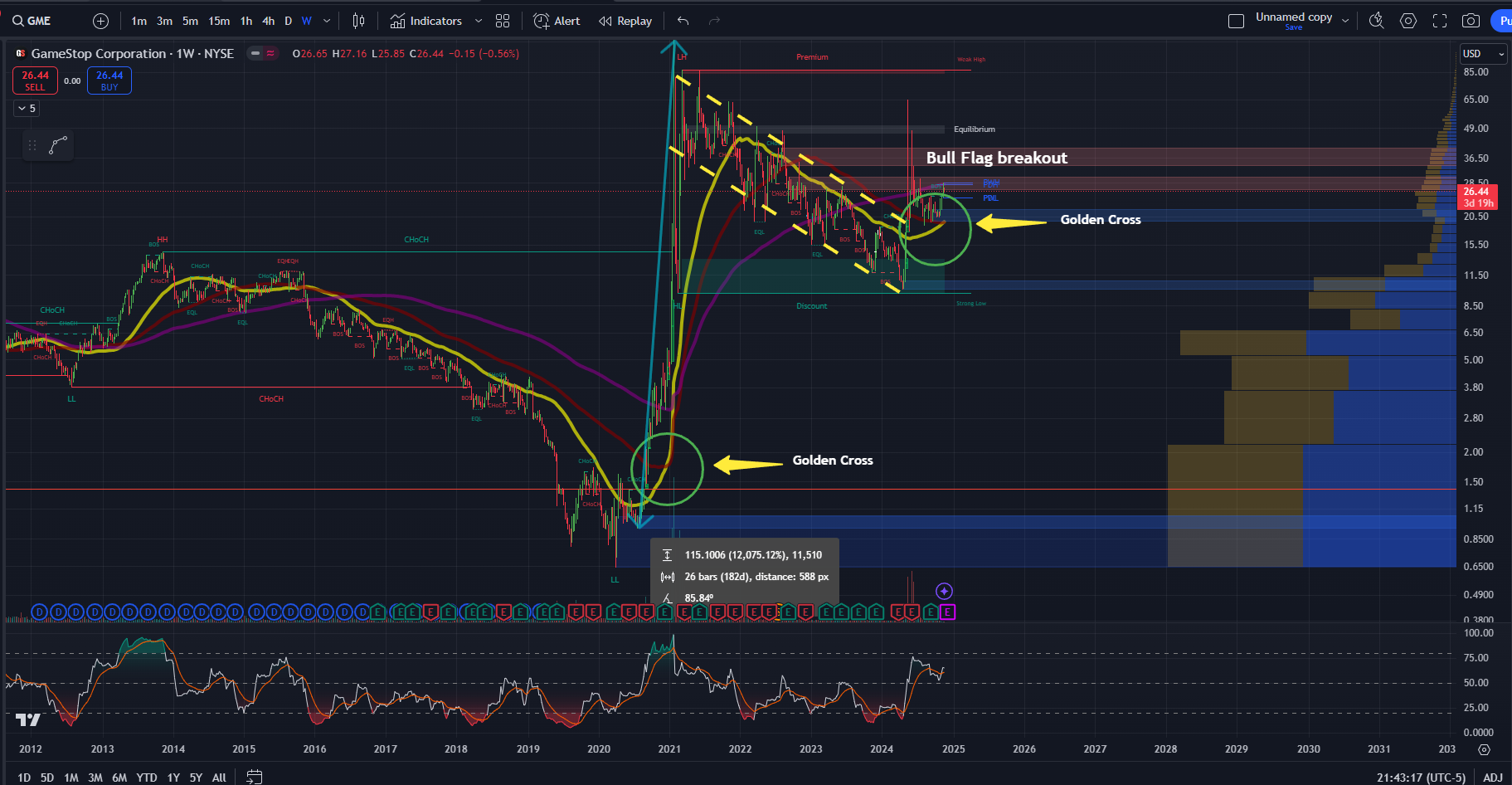Open the Replay mode
The image size is (1512, 785).
(x=625, y=21)
